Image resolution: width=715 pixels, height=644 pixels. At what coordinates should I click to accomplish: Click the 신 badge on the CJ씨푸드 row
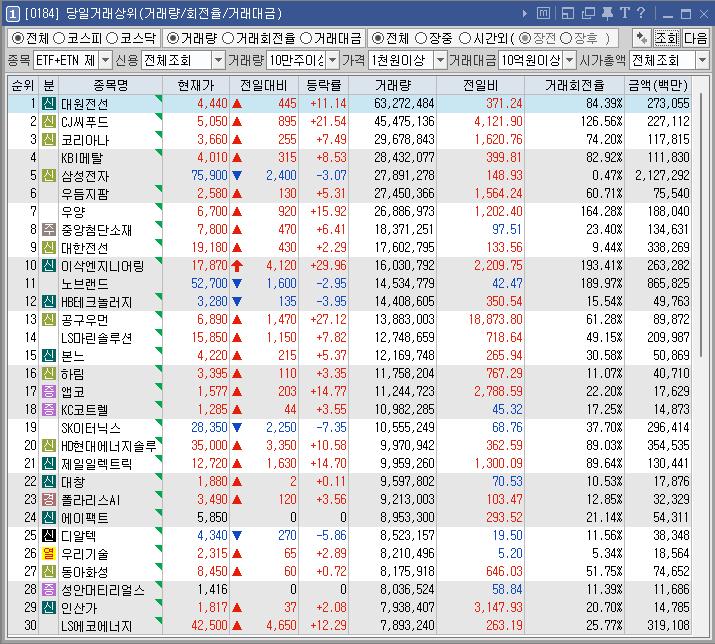click(48, 122)
